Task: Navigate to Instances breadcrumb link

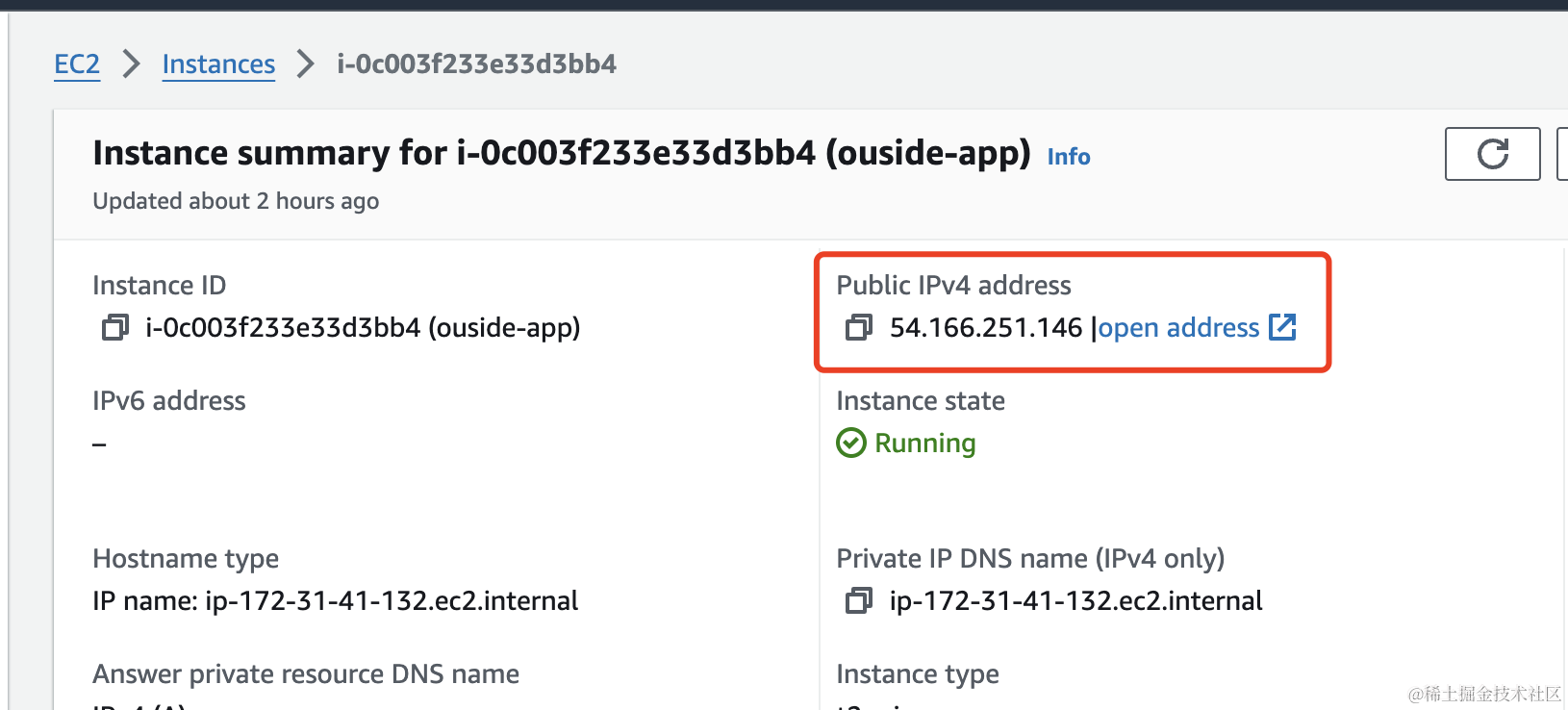Action: (x=218, y=64)
